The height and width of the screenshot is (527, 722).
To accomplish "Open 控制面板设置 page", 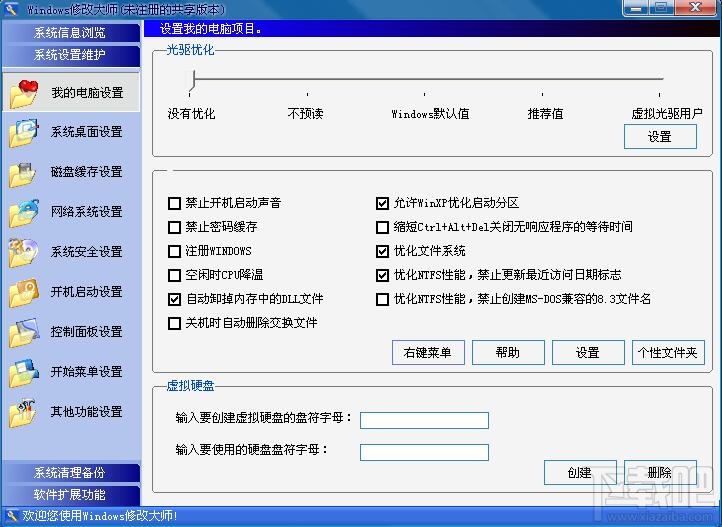I will click(x=71, y=332).
